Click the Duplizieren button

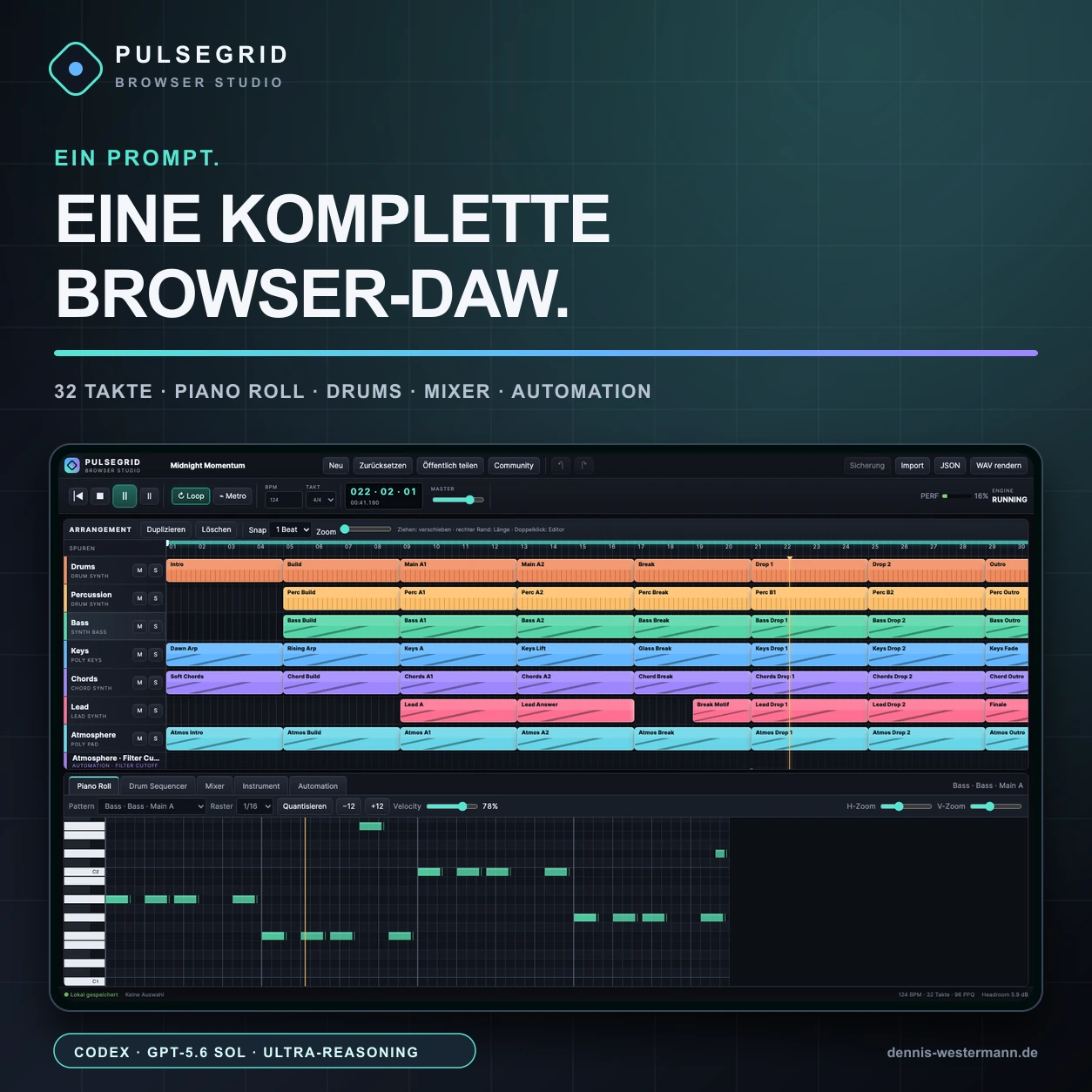pyautogui.click(x=166, y=529)
